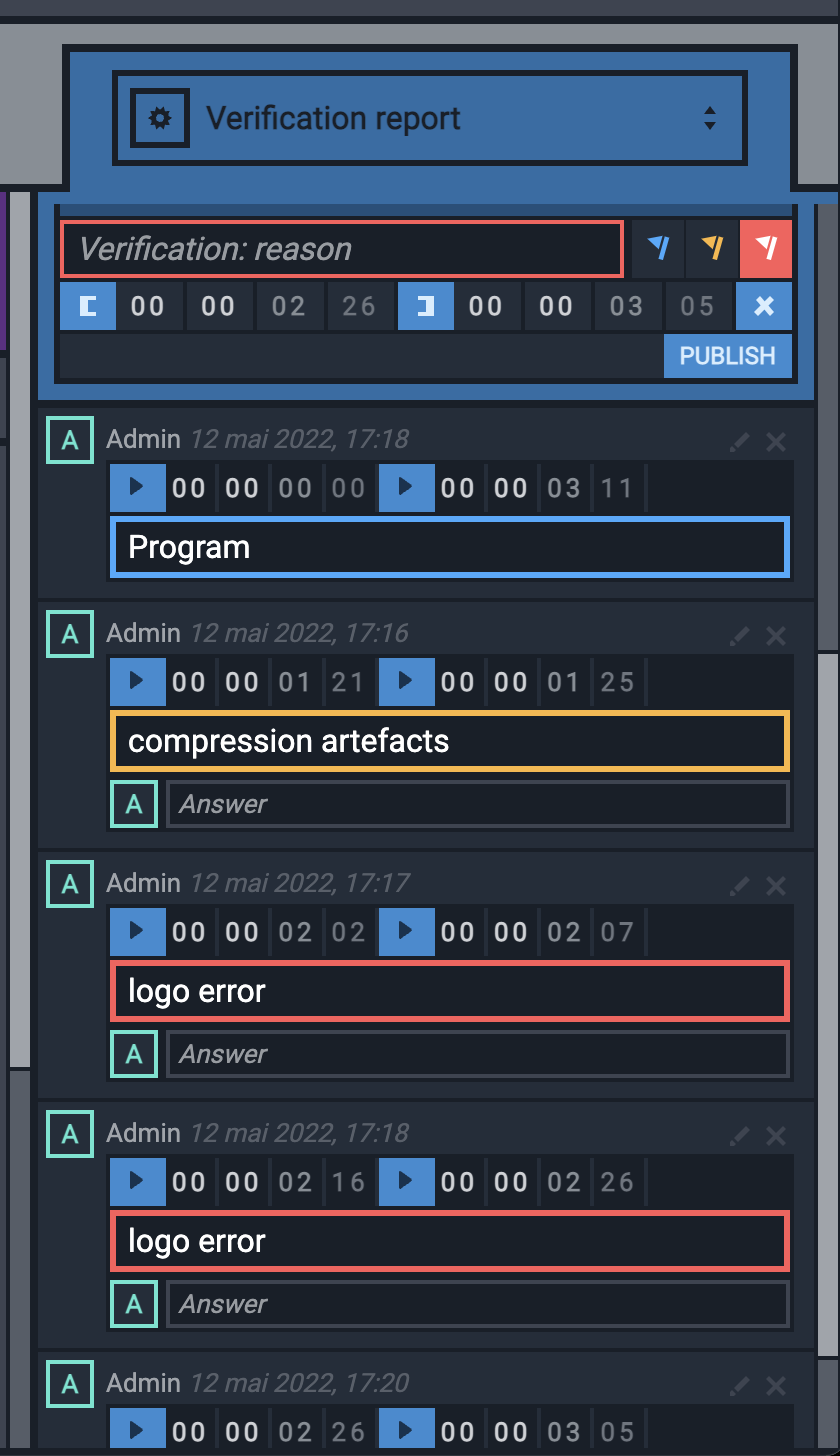Set the in-point bracket marker
Screen dimensions: 840x1456
click(88, 306)
